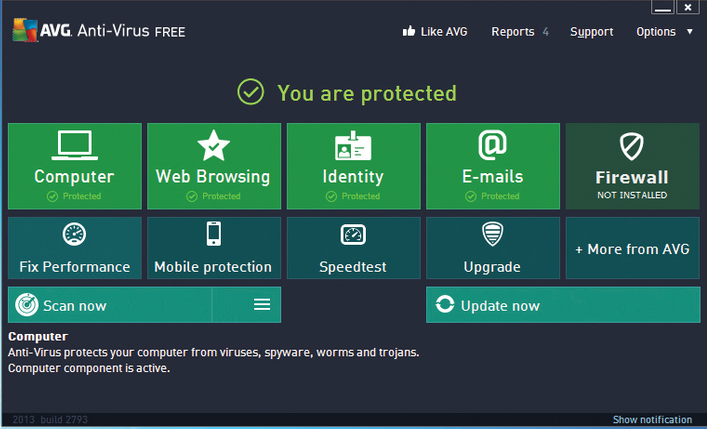Image resolution: width=707 pixels, height=429 pixels.
Task: Click the green checkmark beside You are protected
Action: (x=251, y=92)
